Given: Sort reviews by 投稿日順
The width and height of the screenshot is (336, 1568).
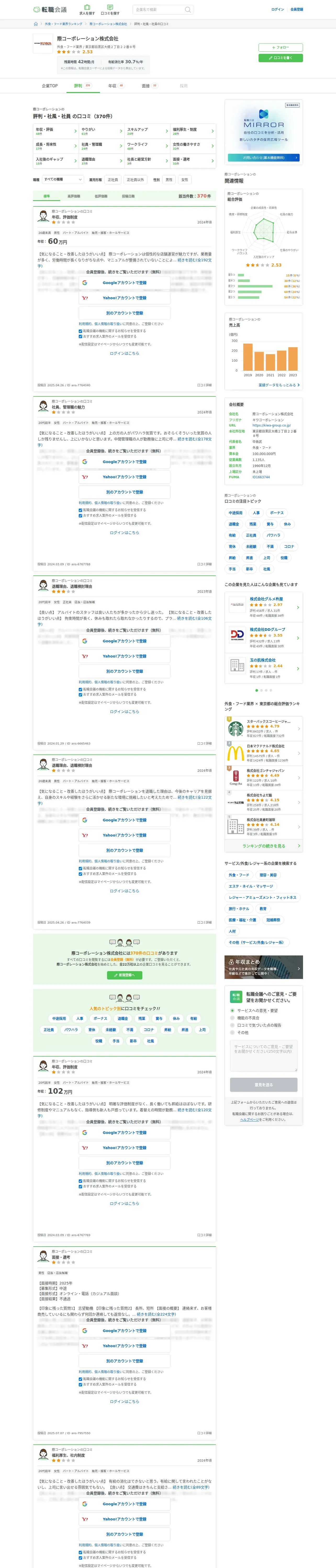Looking at the screenshot, I should coord(128,196).
